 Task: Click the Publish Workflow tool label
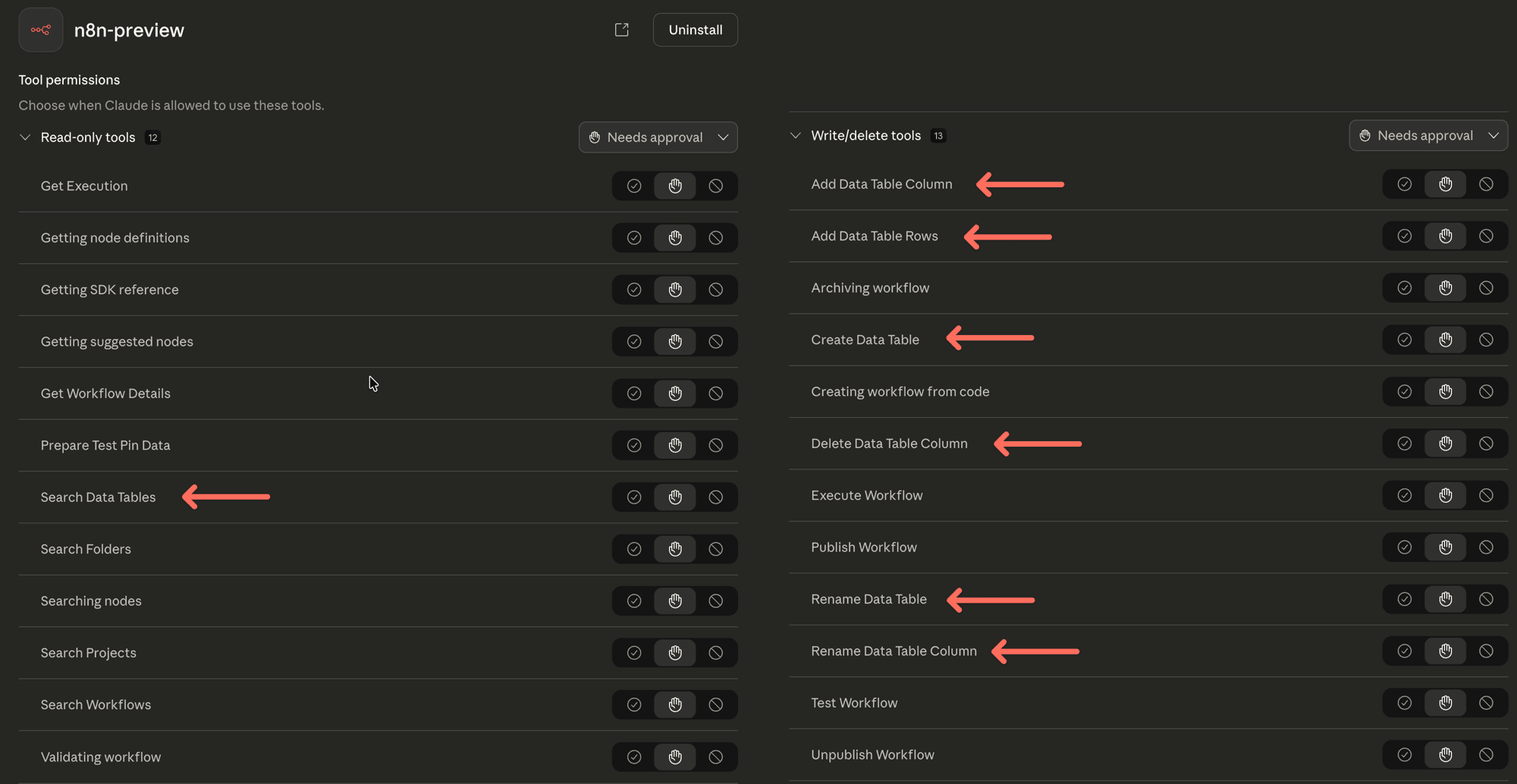tap(864, 547)
